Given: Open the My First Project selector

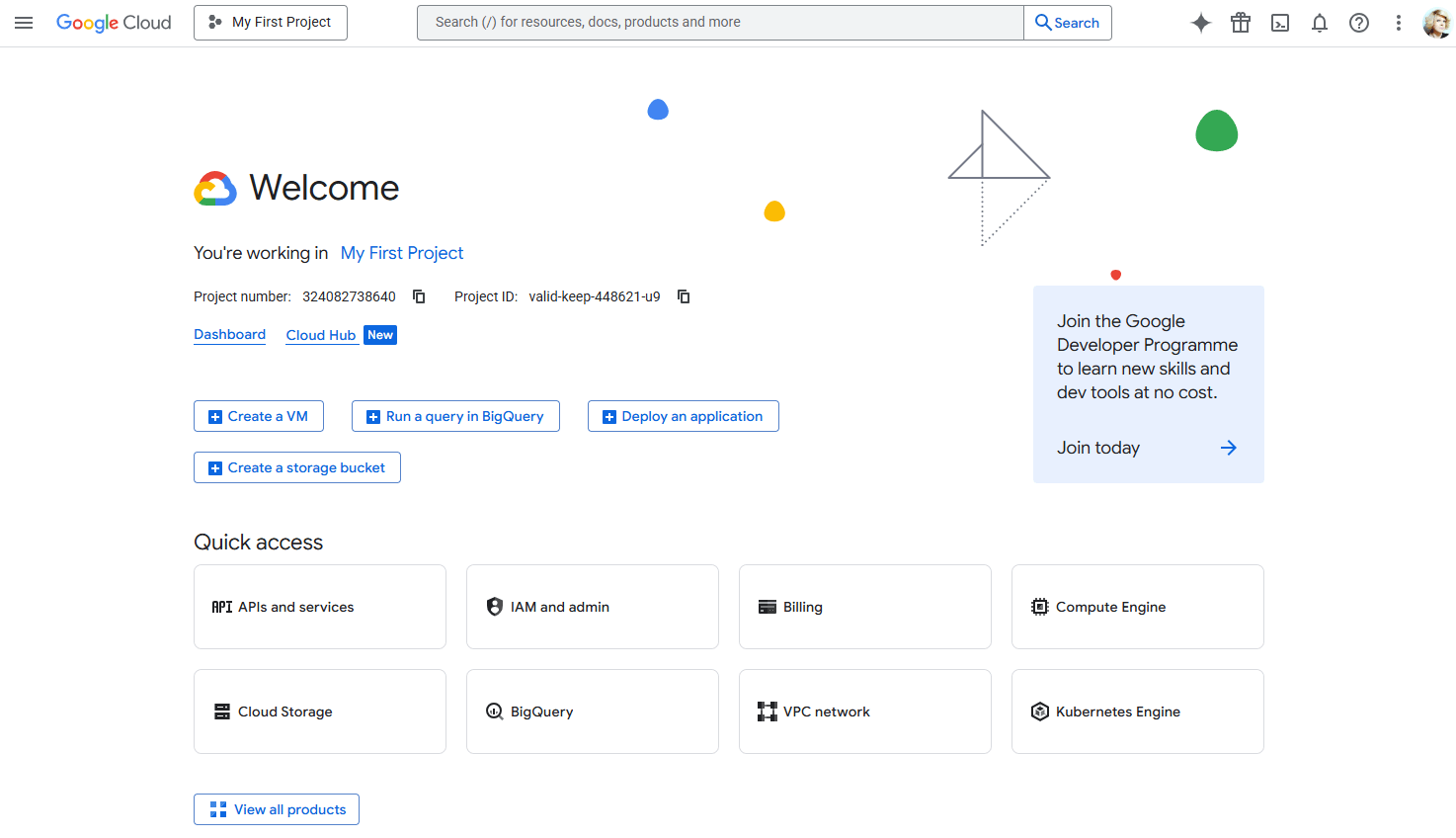Looking at the screenshot, I should [x=270, y=22].
